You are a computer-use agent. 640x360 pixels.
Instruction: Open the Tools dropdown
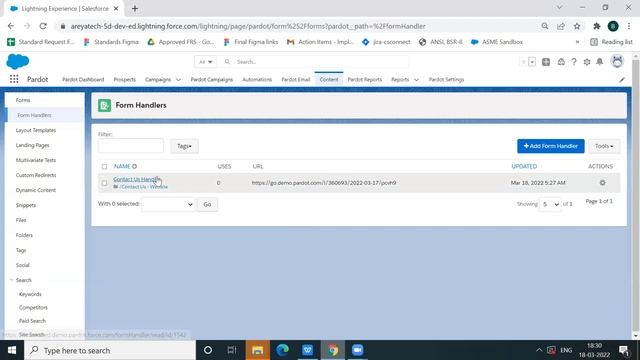point(604,146)
